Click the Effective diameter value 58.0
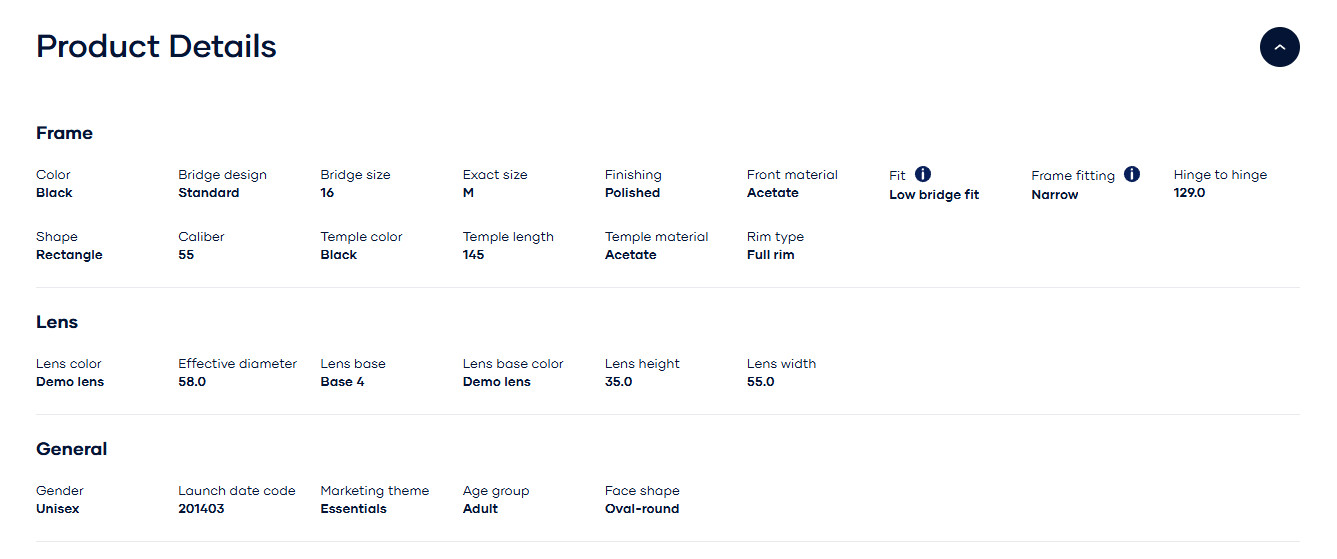 tap(192, 382)
